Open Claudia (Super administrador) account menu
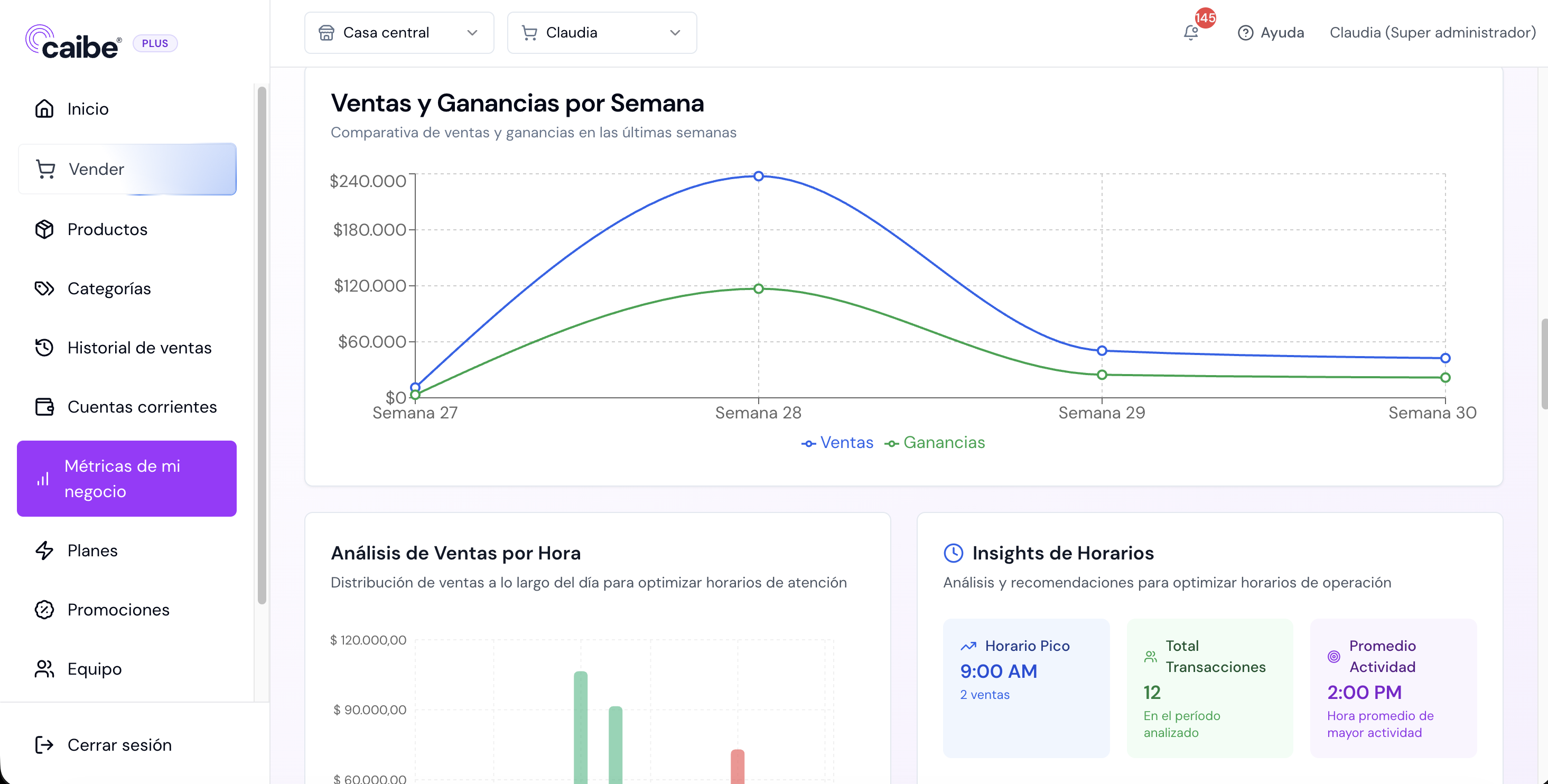Screen dimensions: 1548x784 tap(1433, 32)
